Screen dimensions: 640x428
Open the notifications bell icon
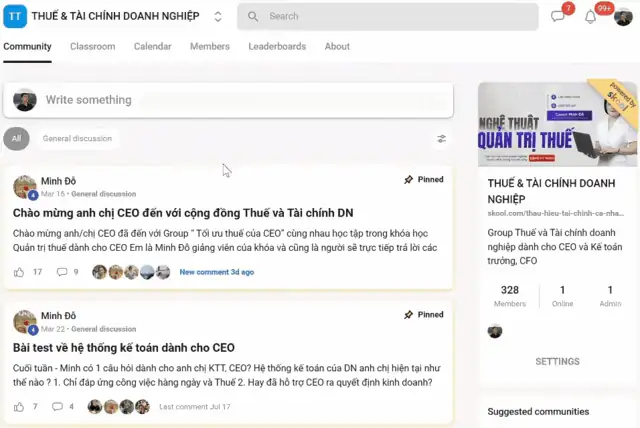pos(590,17)
